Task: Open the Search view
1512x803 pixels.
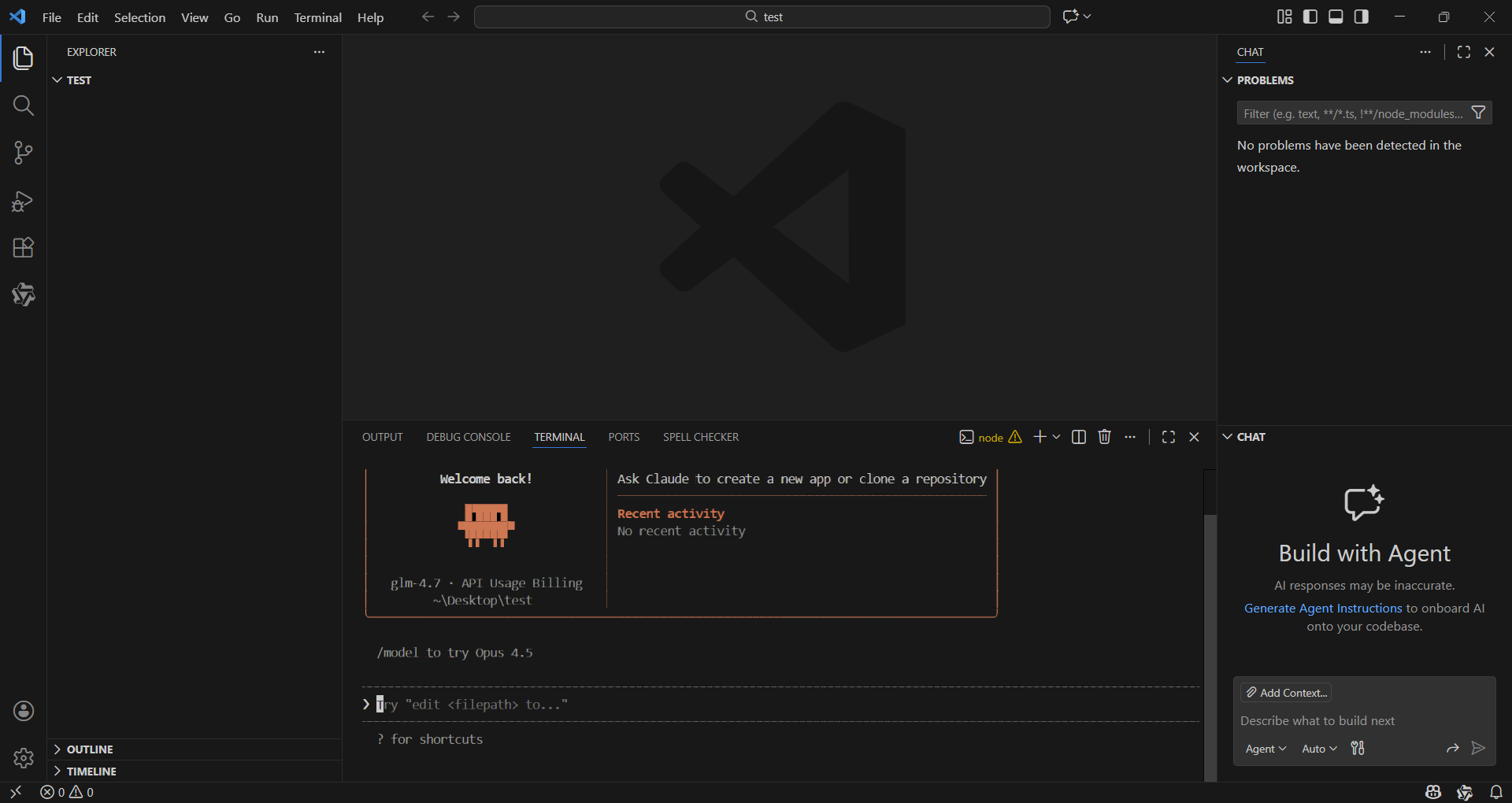Action: [x=24, y=105]
